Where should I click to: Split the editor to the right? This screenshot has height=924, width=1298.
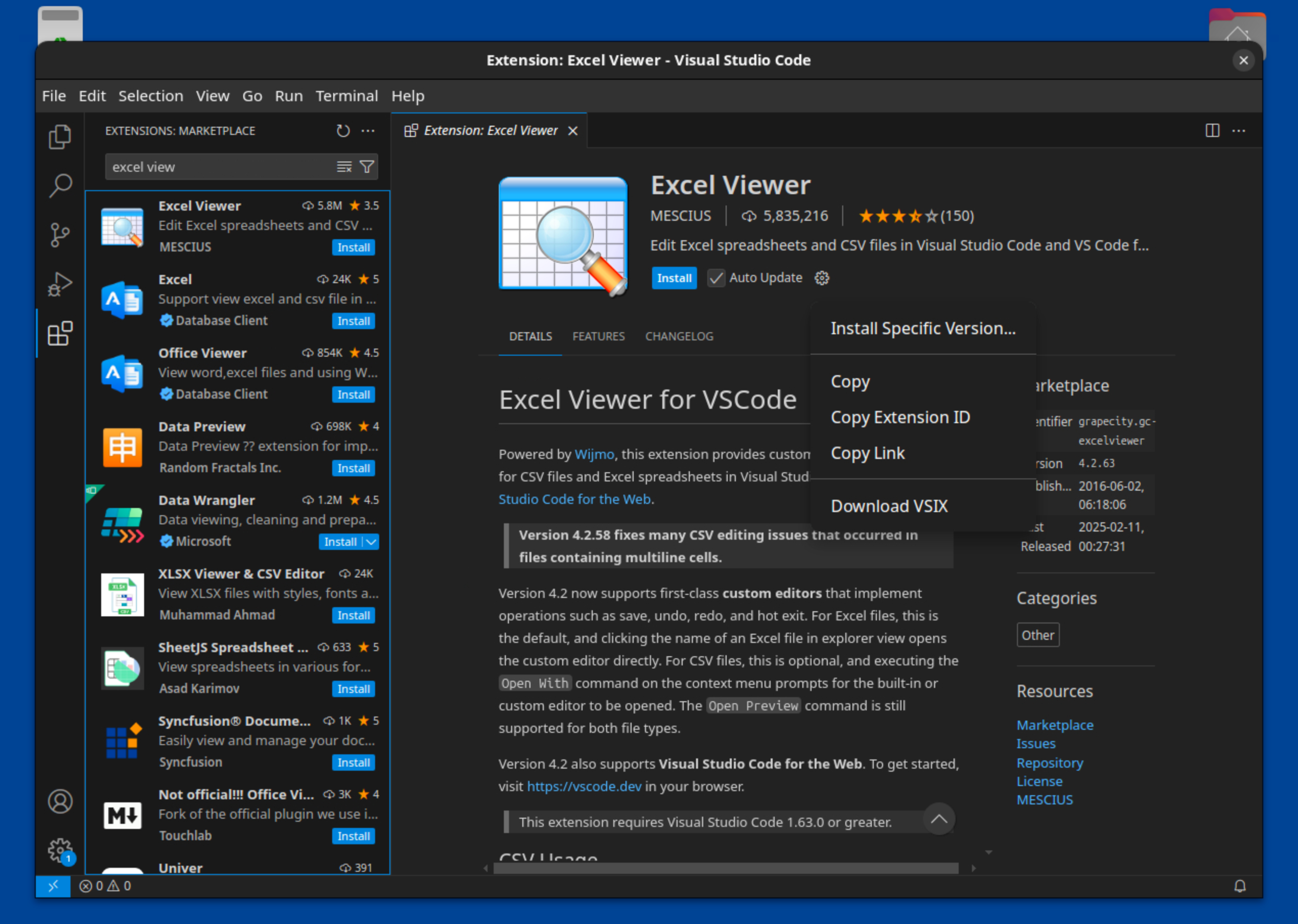(x=1212, y=130)
